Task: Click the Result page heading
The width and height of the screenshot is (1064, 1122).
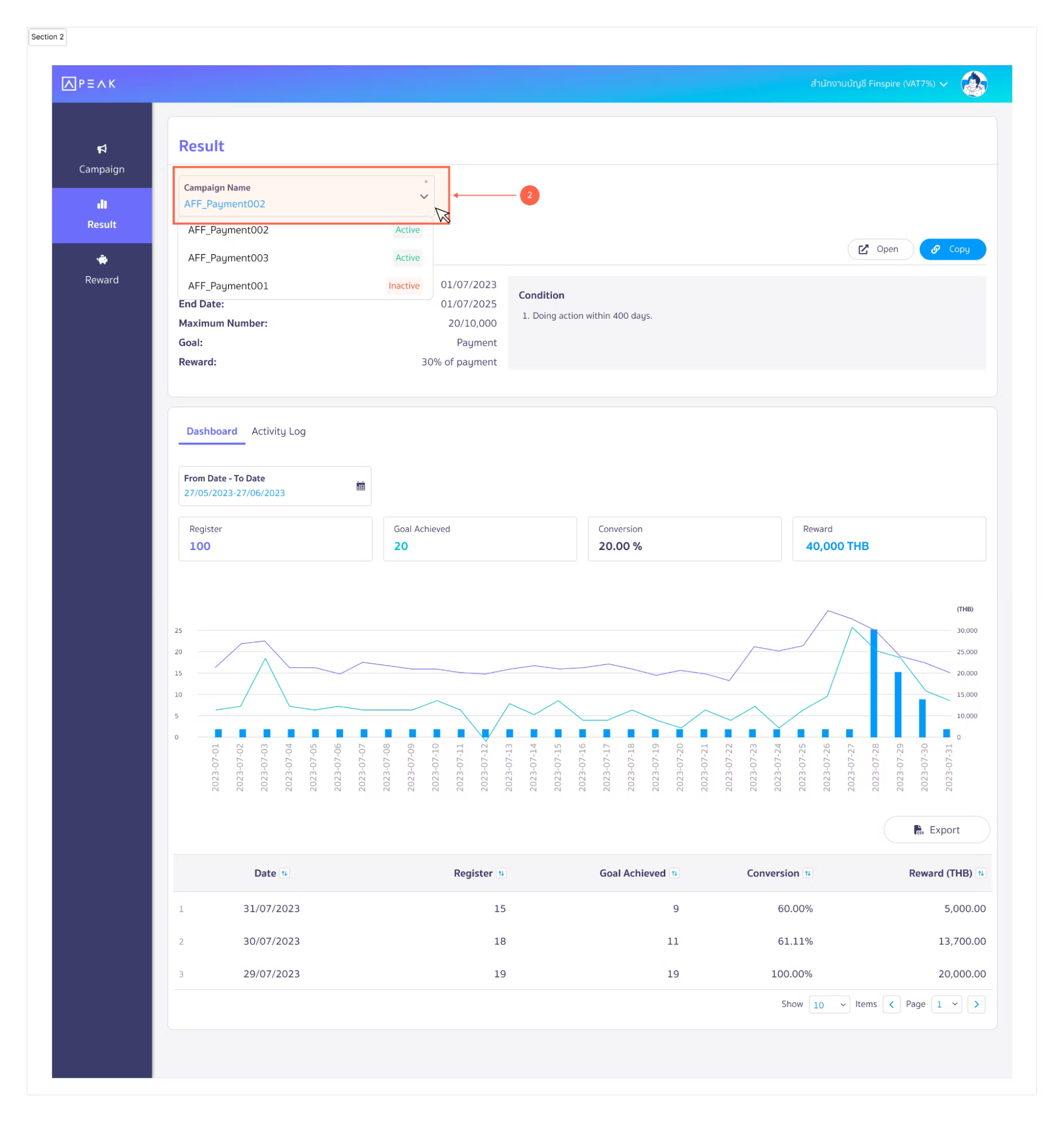Action: pyautogui.click(x=202, y=146)
